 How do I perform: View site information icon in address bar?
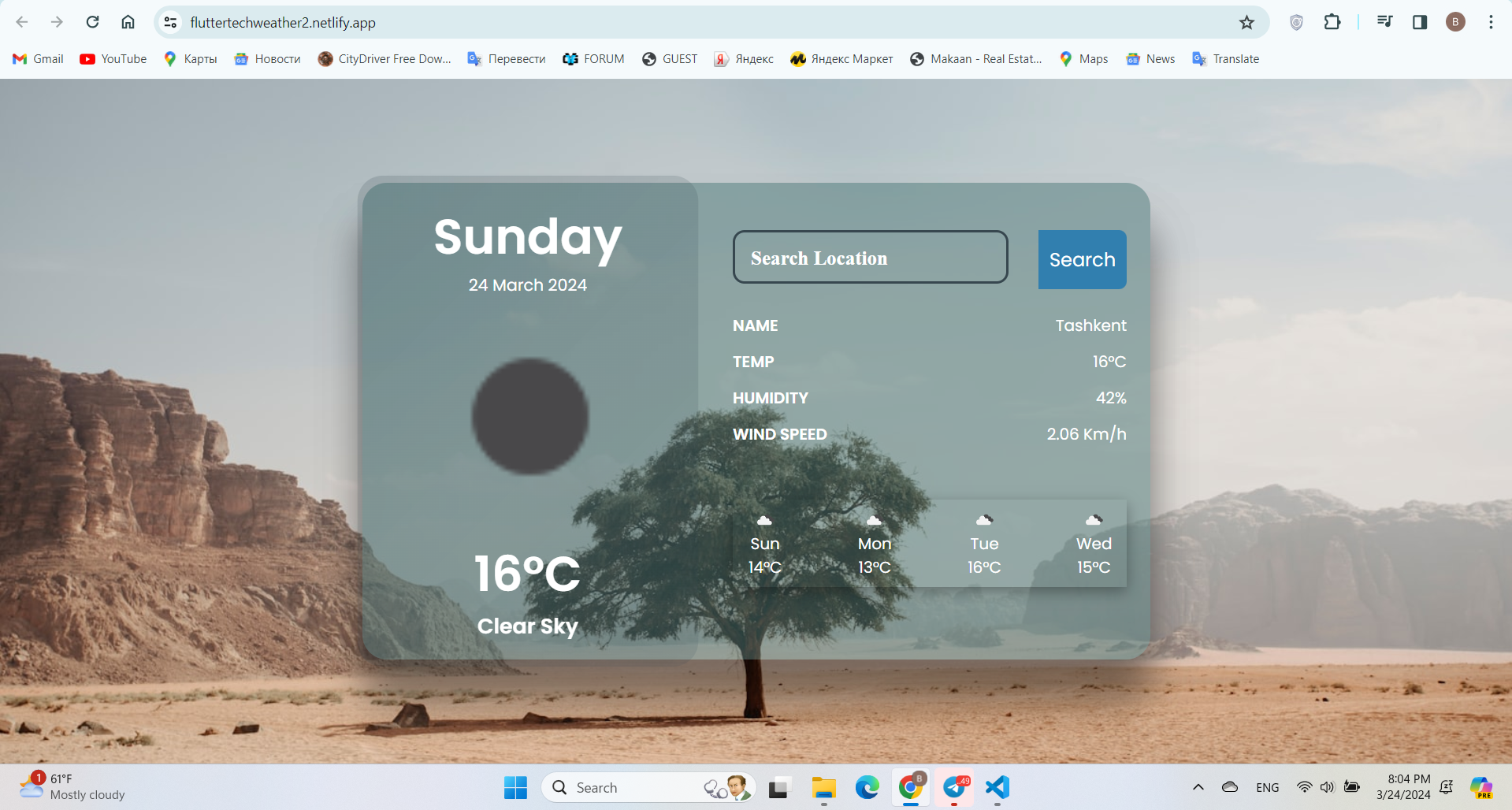(x=170, y=22)
